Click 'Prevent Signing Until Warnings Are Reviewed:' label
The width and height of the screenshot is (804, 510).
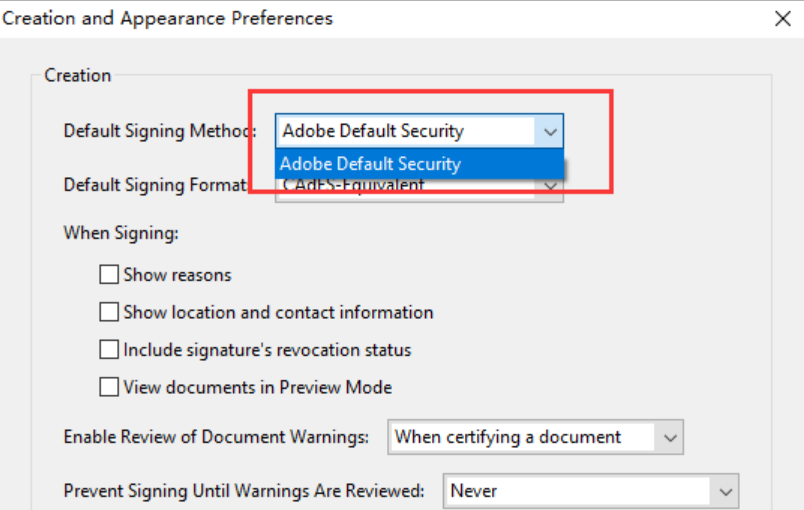click(x=244, y=491)
